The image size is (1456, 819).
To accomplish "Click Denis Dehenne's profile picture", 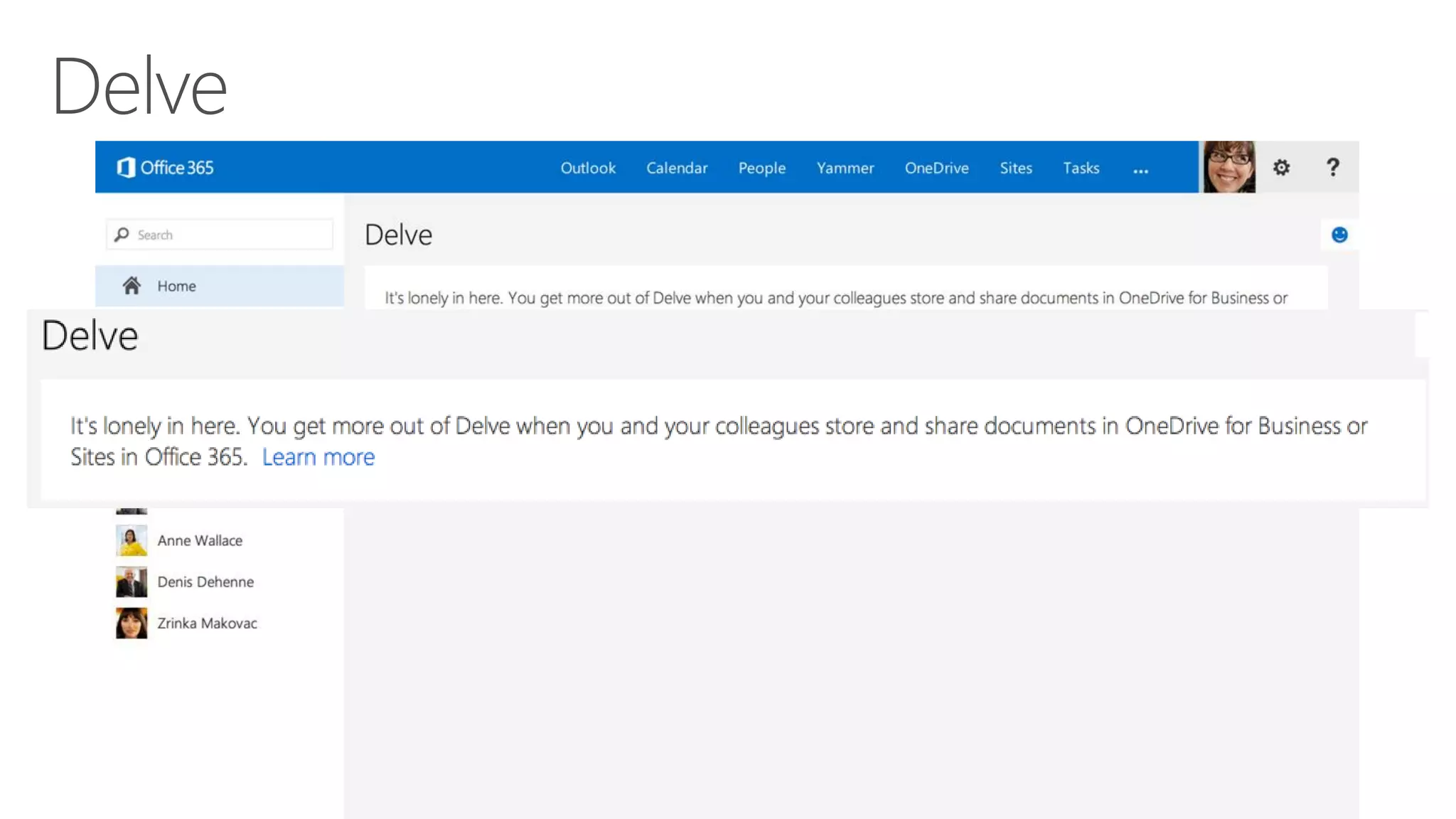I will [x=132, y=582].
